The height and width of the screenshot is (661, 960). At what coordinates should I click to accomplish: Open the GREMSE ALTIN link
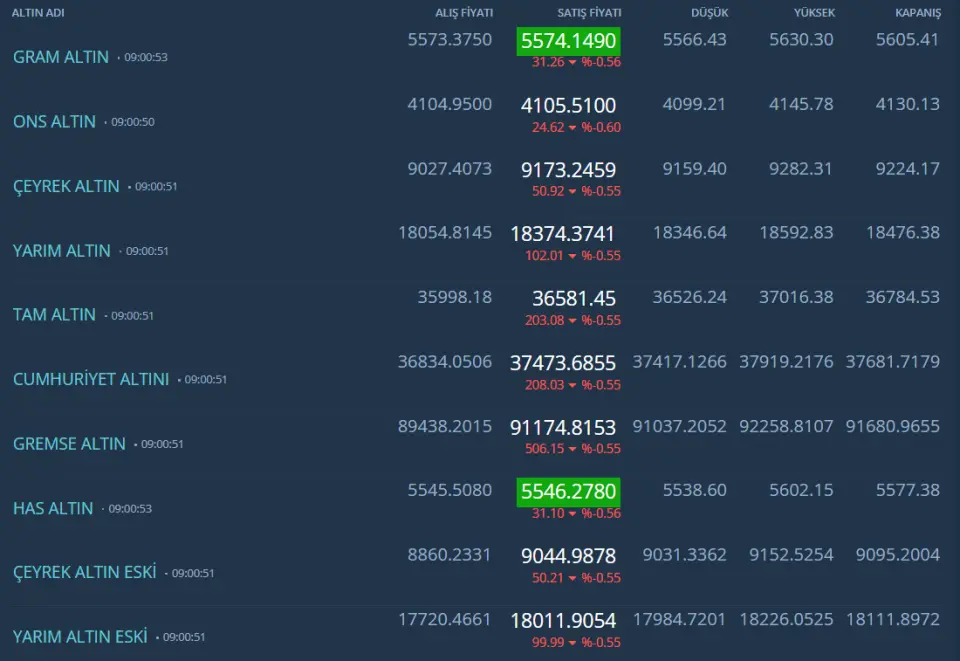tap(69, 444)
